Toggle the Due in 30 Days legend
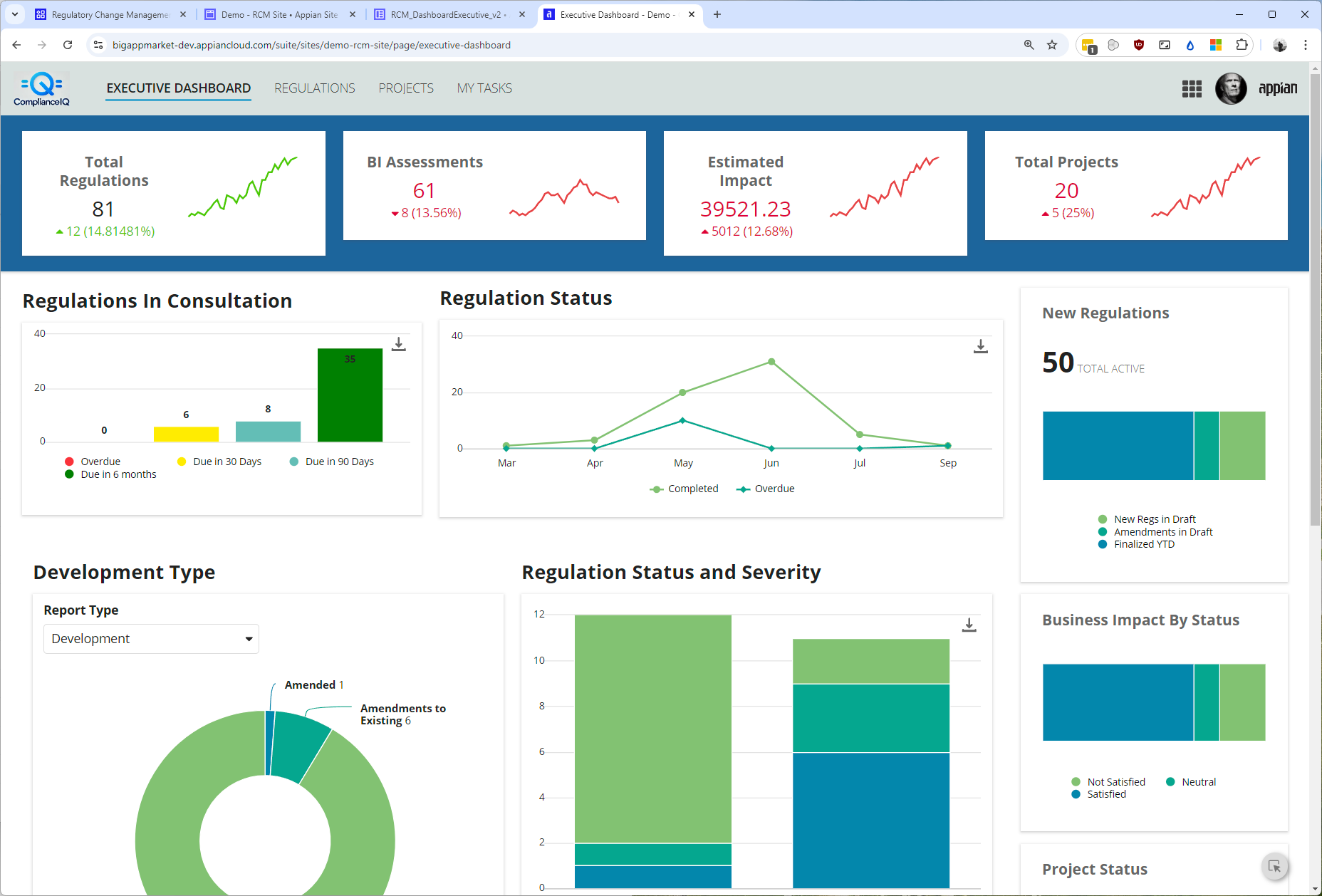 (219, 462)
